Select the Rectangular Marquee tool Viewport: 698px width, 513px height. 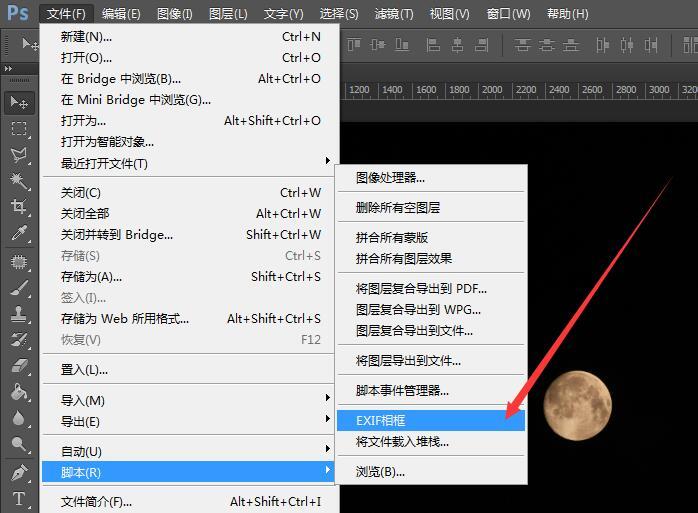tap(19, 129)
